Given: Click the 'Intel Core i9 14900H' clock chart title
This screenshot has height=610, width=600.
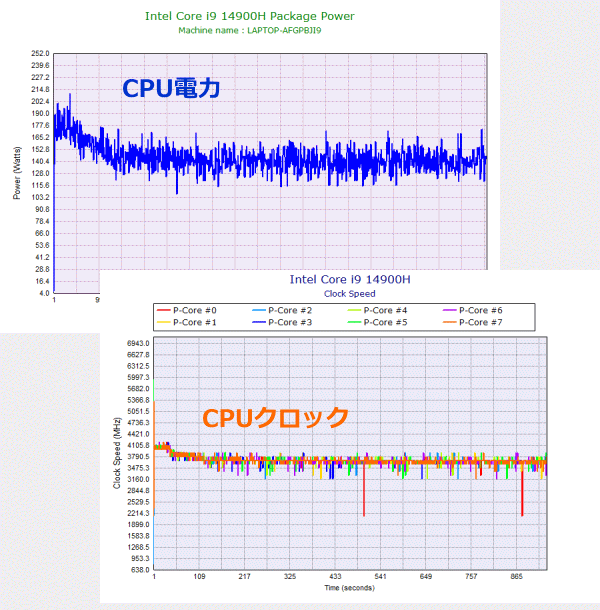Looking at the screenshot, I should coord(350,279).
